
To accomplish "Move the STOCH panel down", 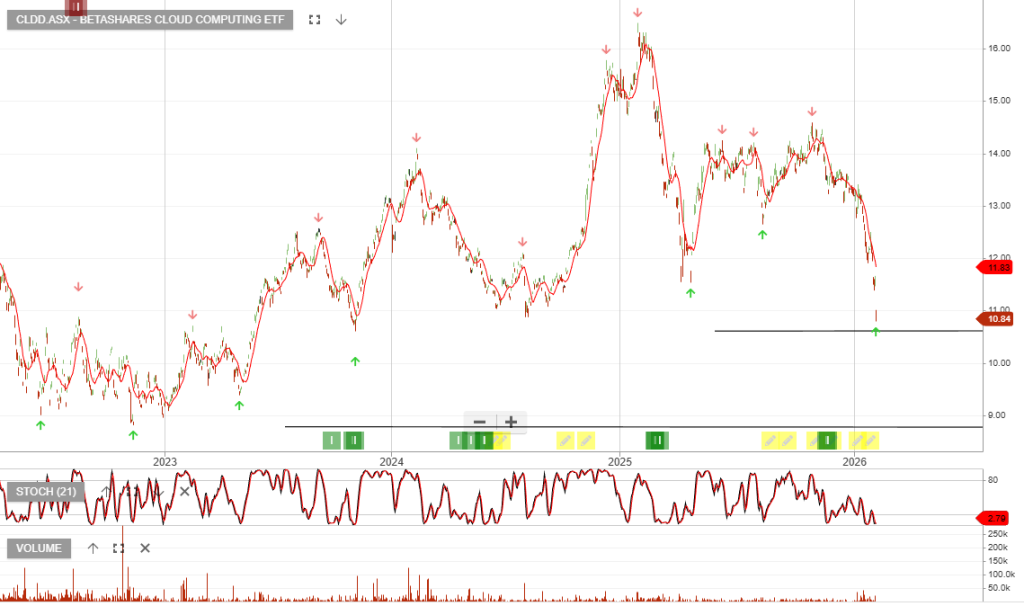I will [158, 491].
